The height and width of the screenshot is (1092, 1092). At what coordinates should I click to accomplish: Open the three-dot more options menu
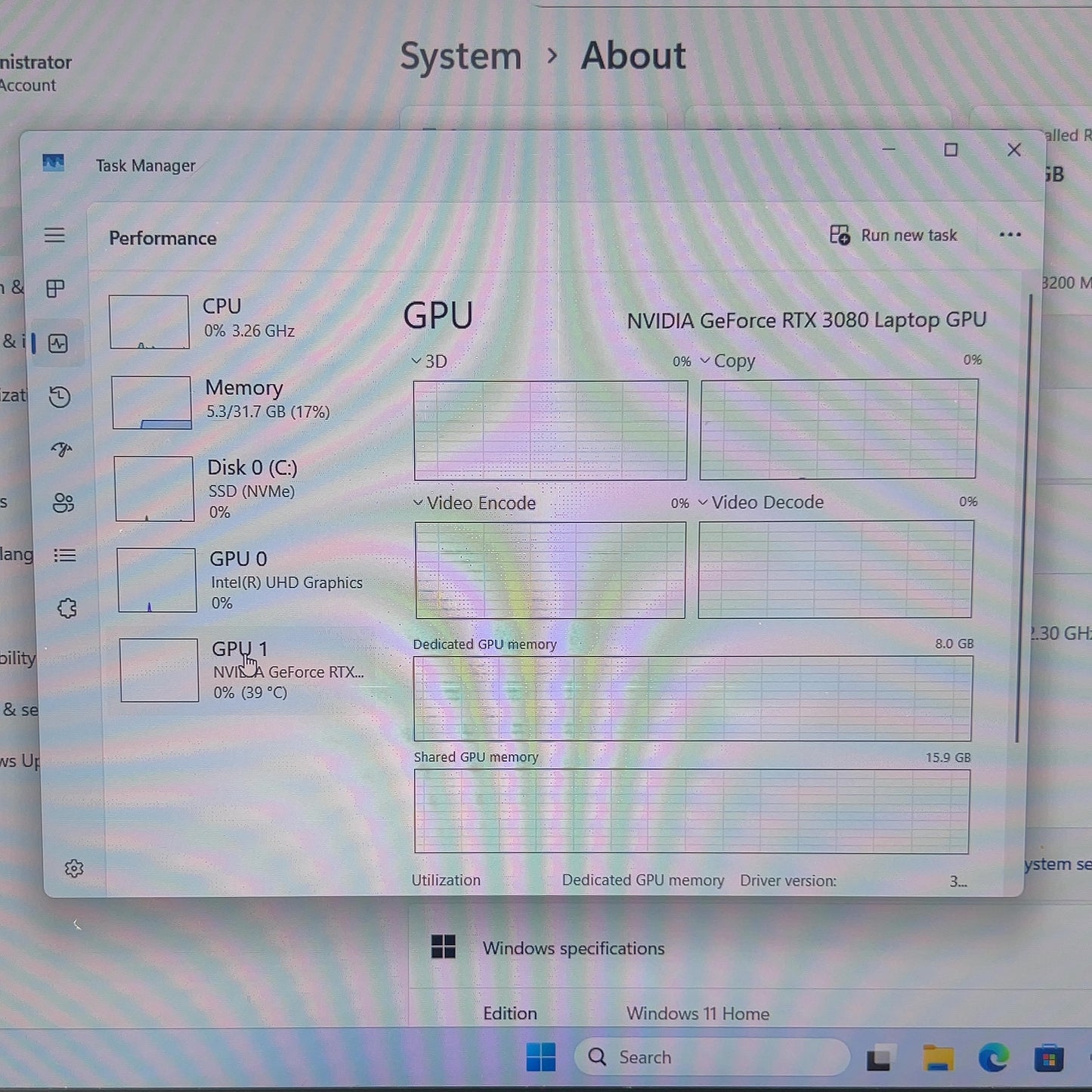click(1010, 235)
